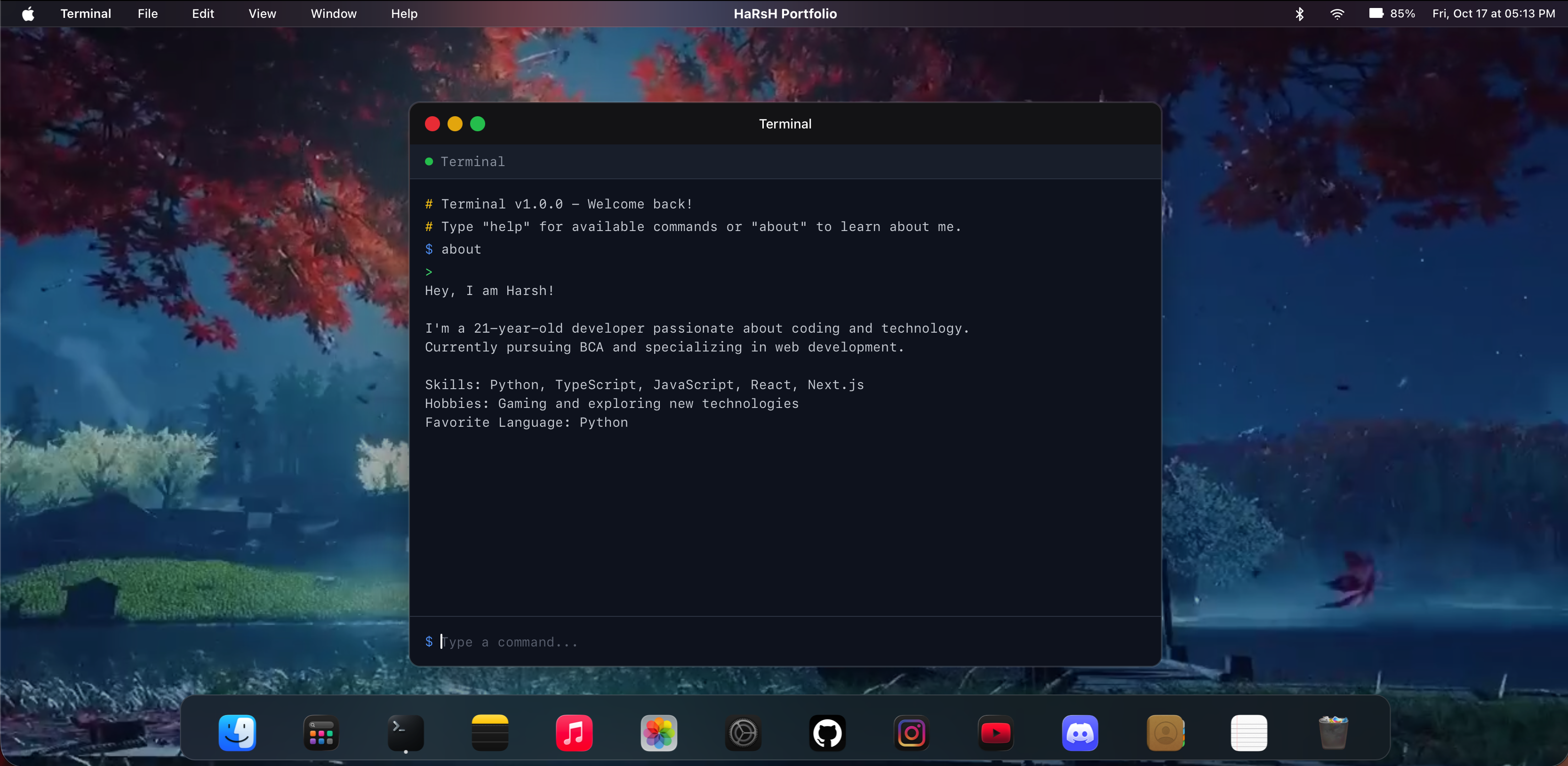Open the Contacts app icon

pos(1164,733)
